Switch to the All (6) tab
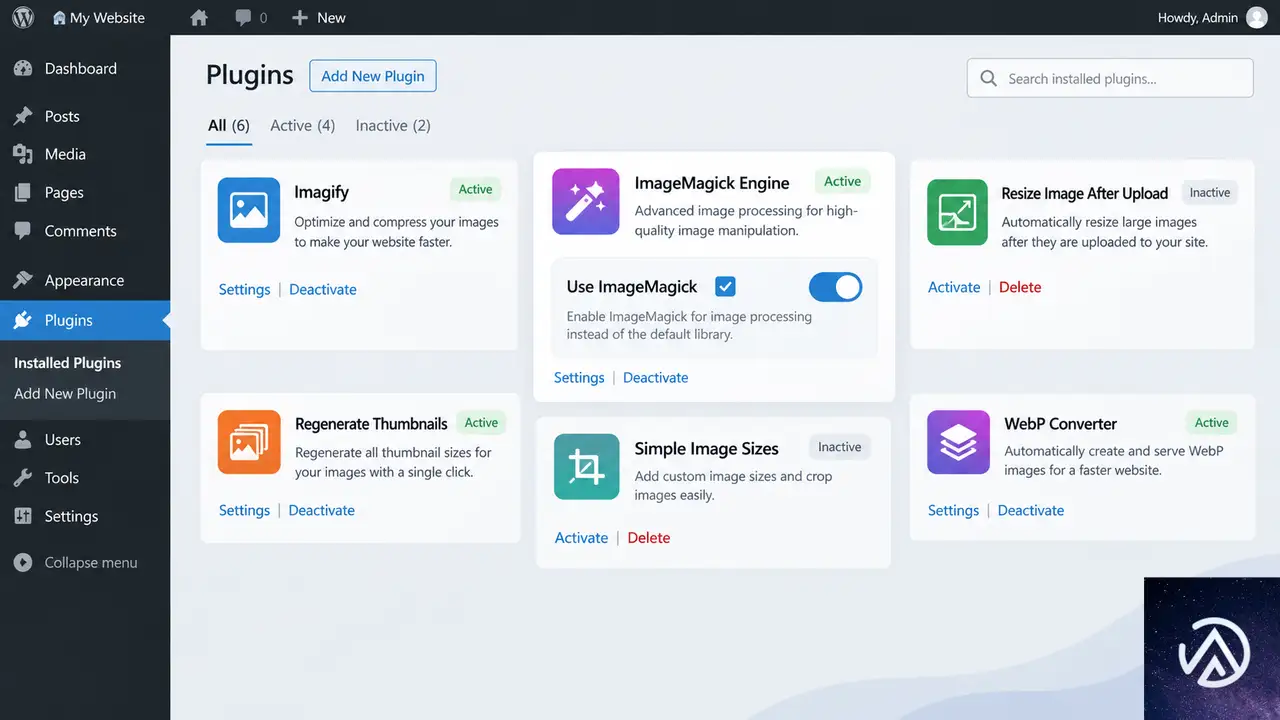Image resolution: width=1280 pixels, height=720 pixels. (x=229, y=126)
